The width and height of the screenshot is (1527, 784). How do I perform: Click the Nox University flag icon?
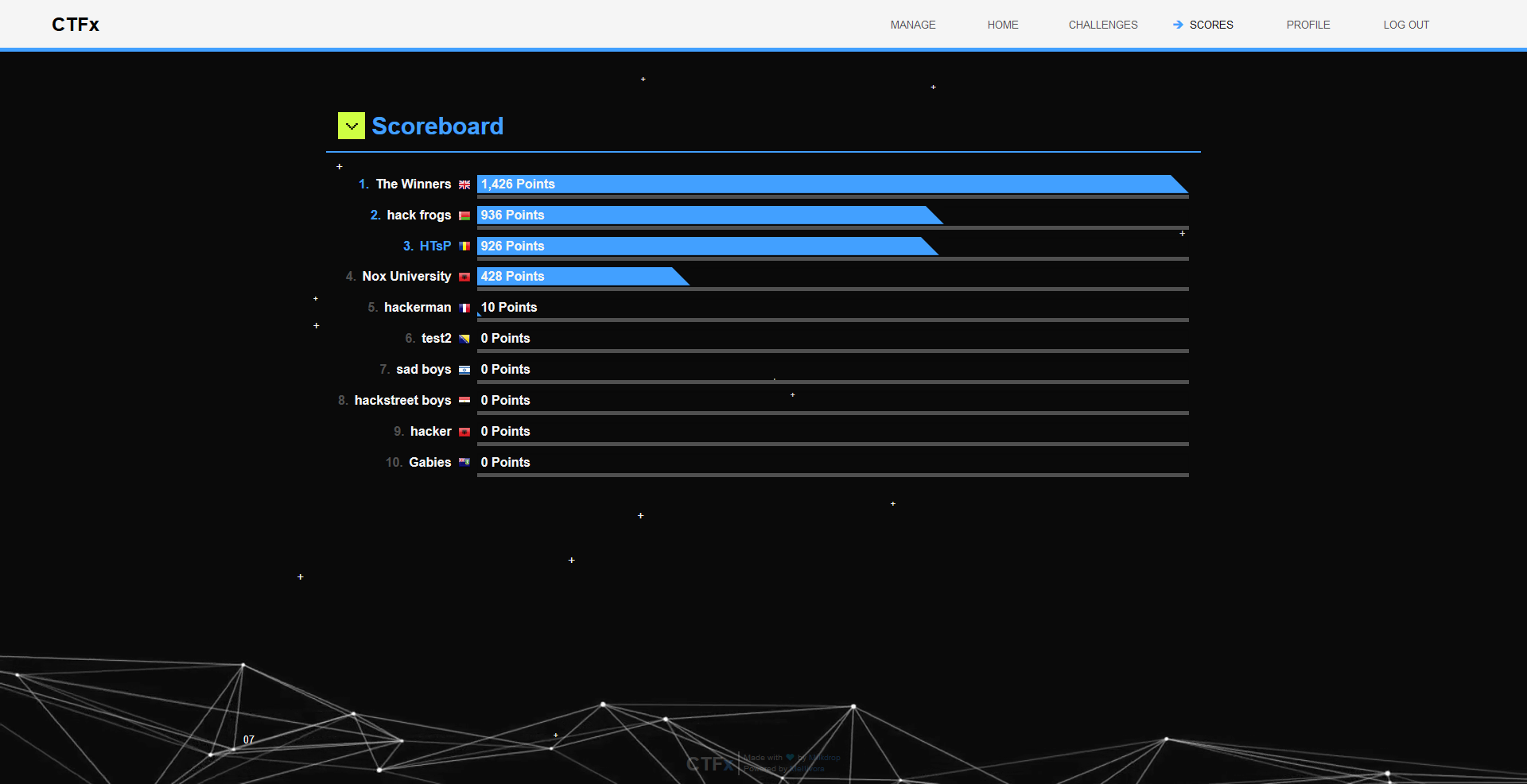tap(464, 277)
